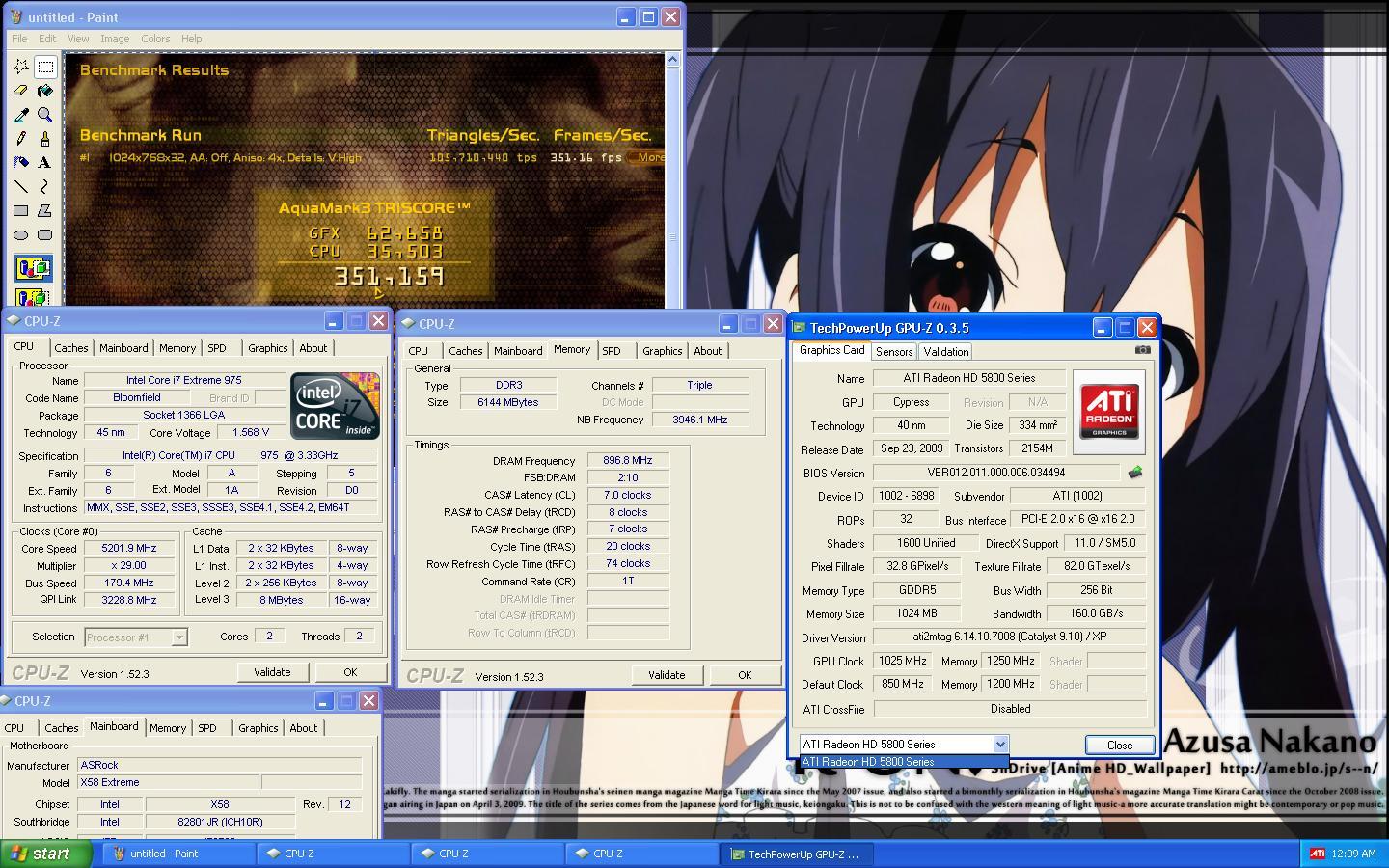Screen dimensions: 1389x868
Task: Click the Intel Core i7 logo in CPU-Z
Action: pos(336,406)
